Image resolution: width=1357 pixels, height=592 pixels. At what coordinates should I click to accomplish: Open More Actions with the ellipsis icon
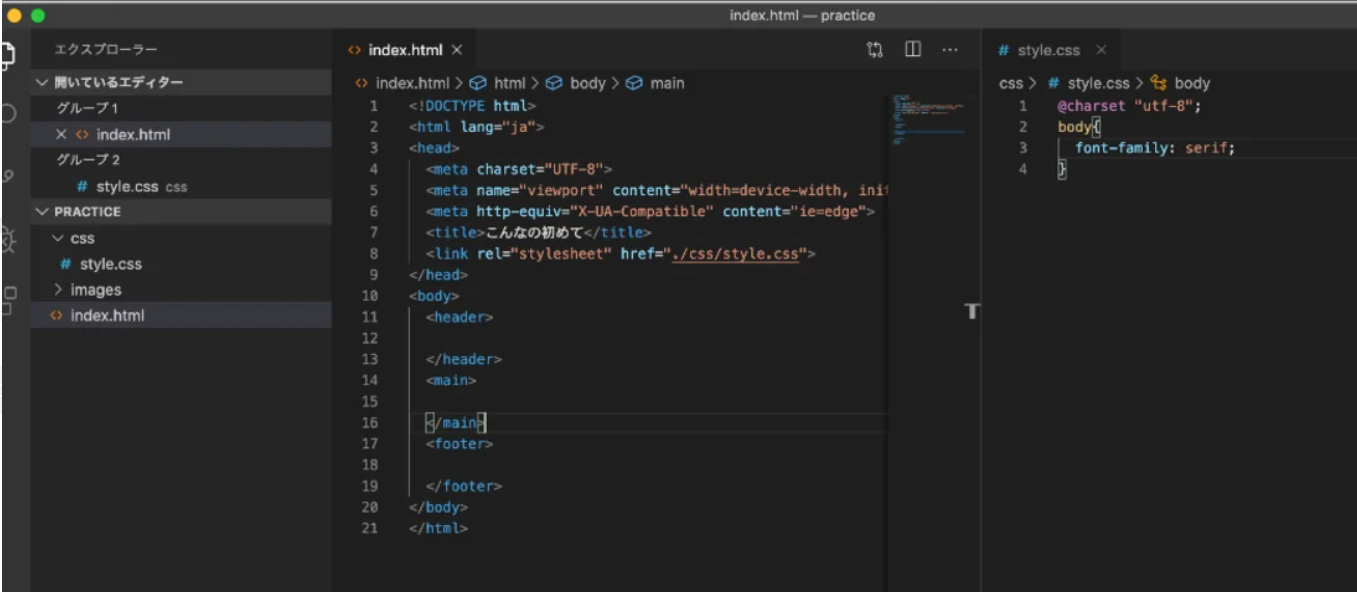[x=950, y=49]
